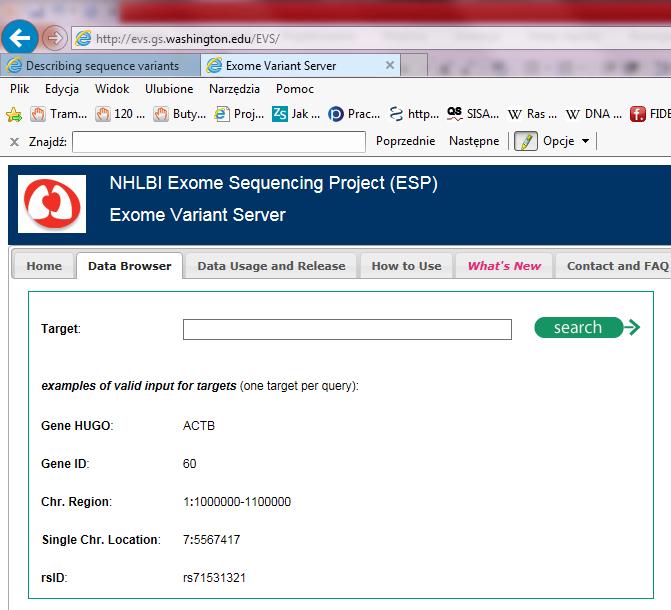Open the Jak ... favorites bookmark
This screenshot has width=671, height=610.
(x=296, y=114)
